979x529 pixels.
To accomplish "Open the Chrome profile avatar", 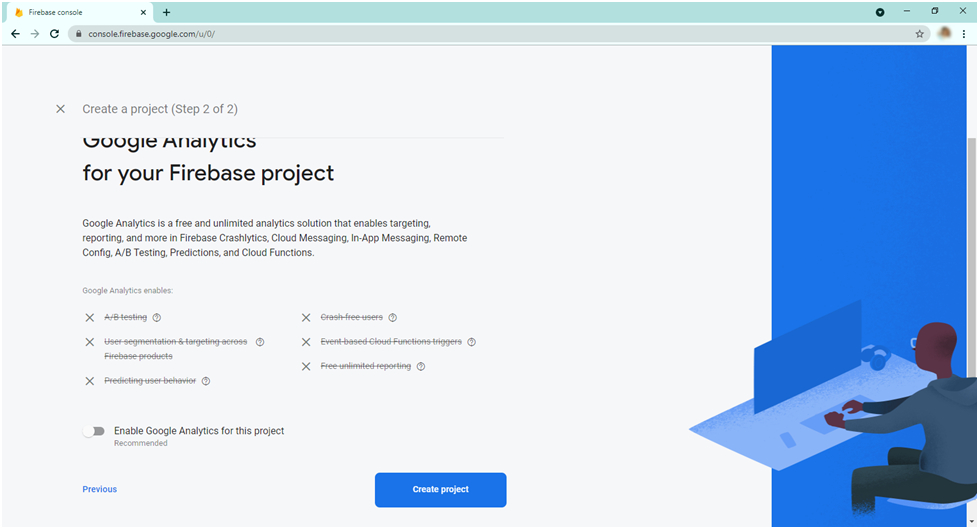I will click(x=945, y=33).
